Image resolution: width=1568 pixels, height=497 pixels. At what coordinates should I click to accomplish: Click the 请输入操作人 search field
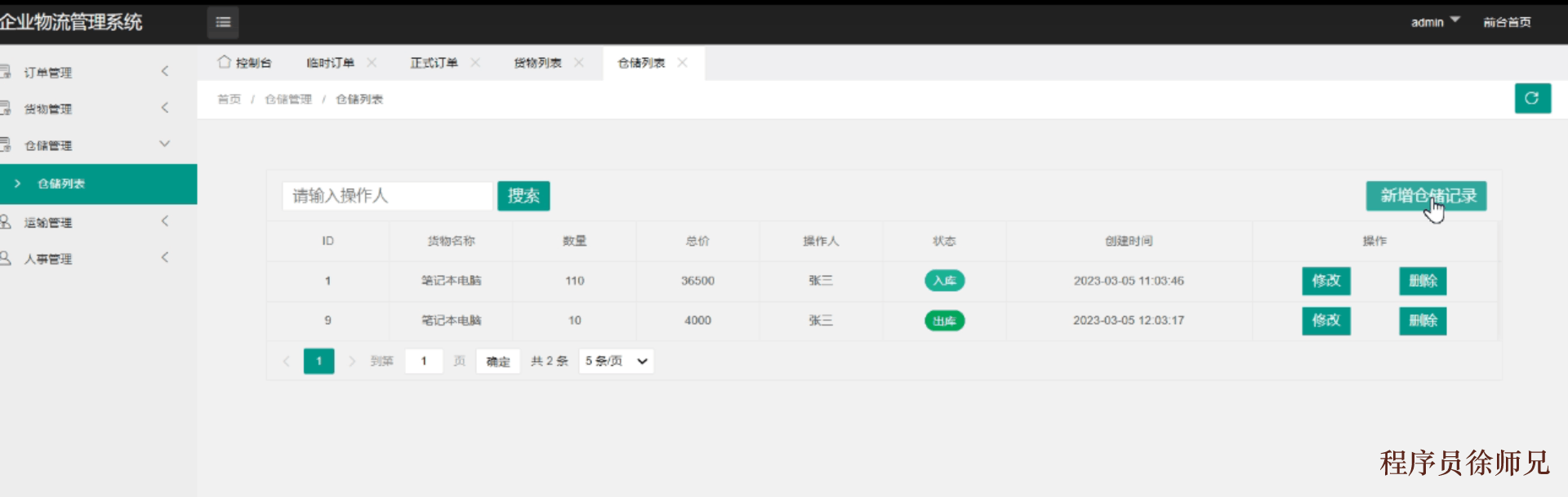coord(388,196)
